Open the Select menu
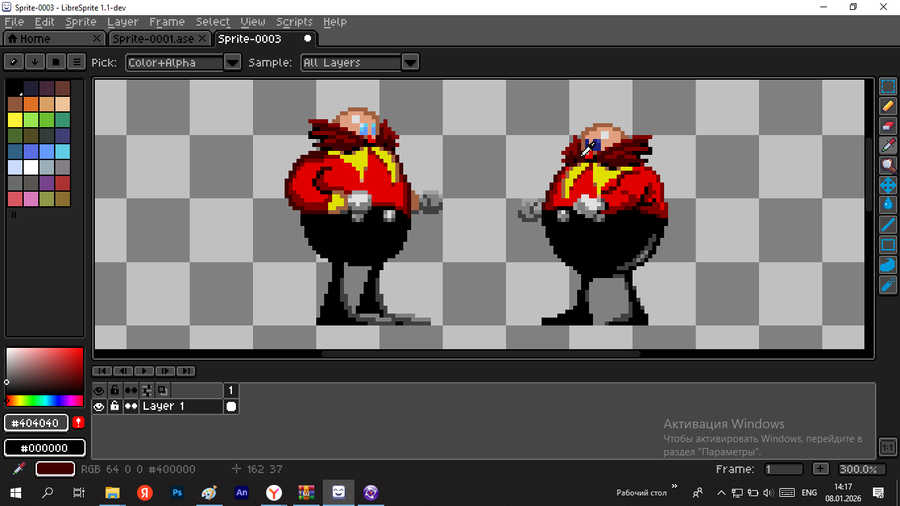Screen dimensions: 900x506 click(212, 22)
